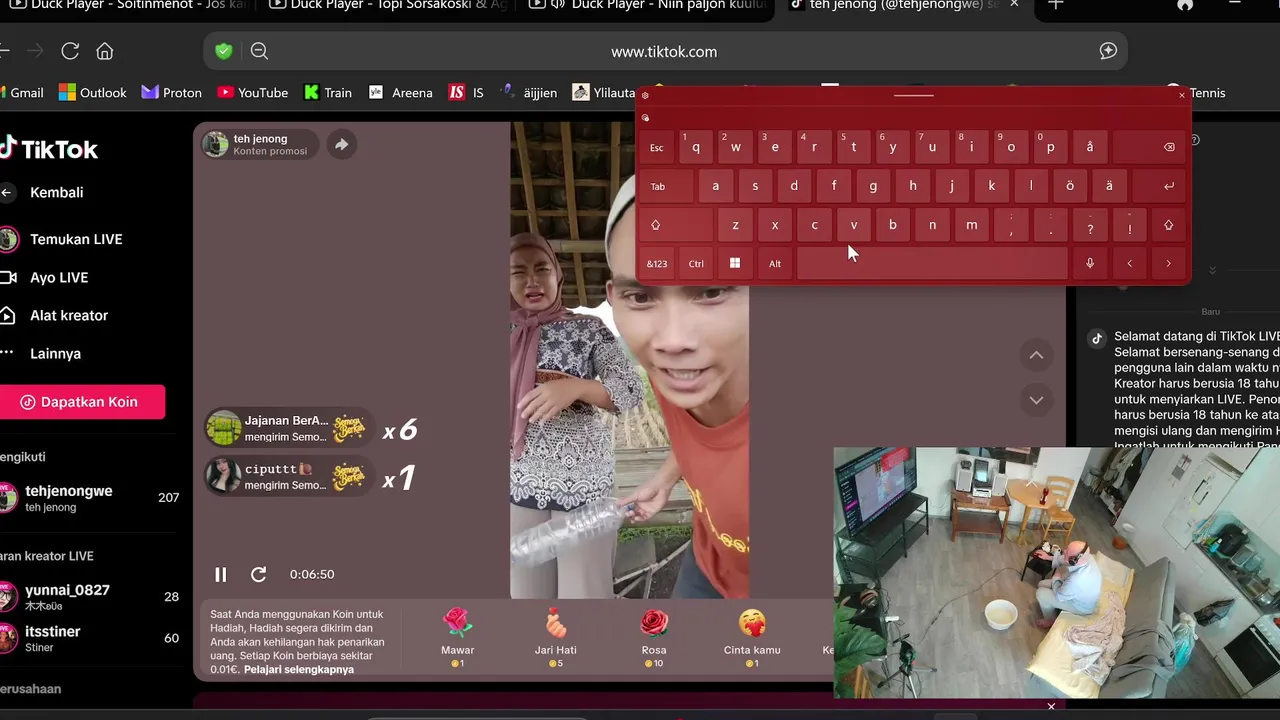Screen dimensions: 1280x720
Task: Go to next LIVE with down chevron
Action: [x=1036, y=400]
